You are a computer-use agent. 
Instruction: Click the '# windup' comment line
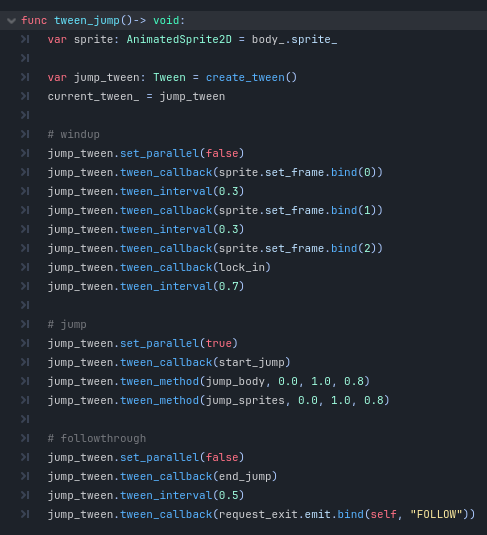[74, 134]
